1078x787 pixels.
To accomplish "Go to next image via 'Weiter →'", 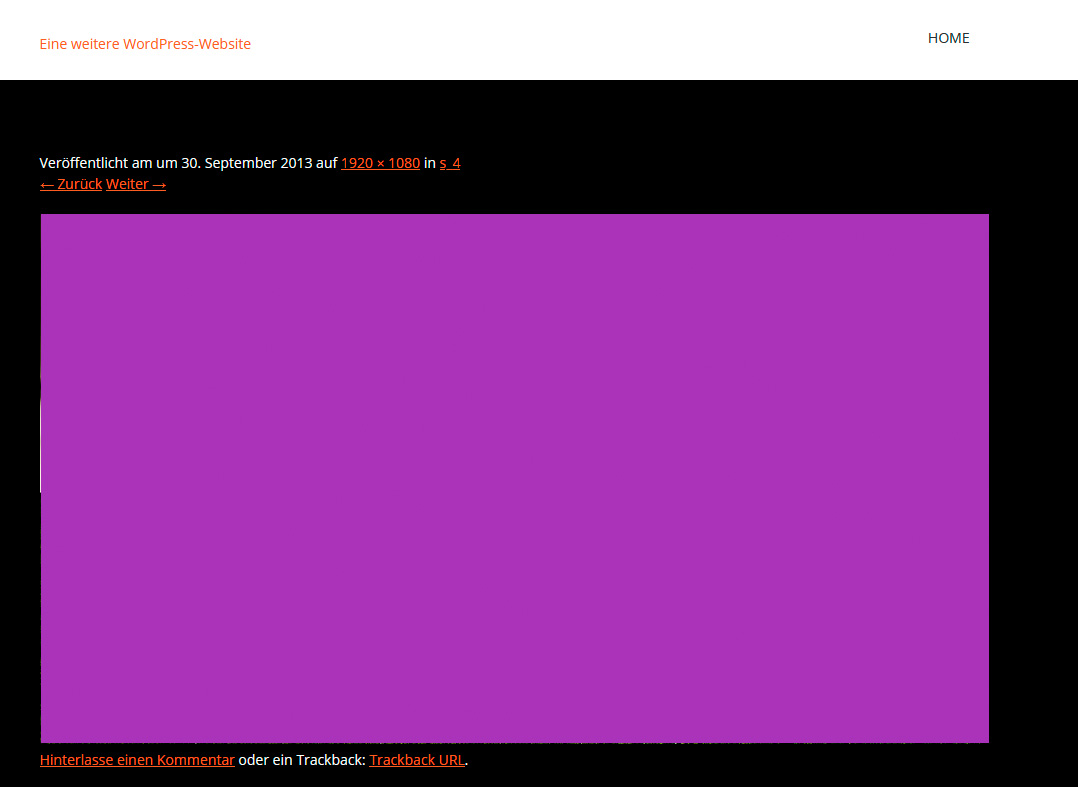I will [x=135, y=184].
